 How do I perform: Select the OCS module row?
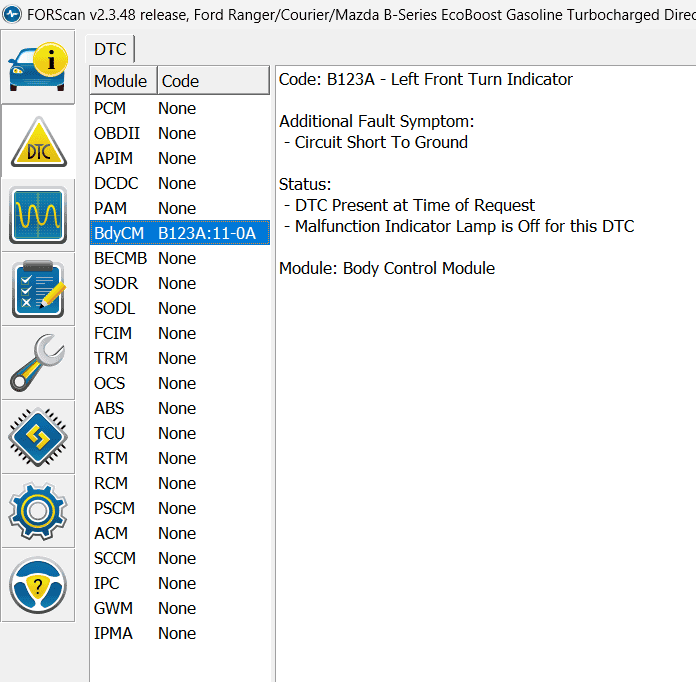point(180,383)
